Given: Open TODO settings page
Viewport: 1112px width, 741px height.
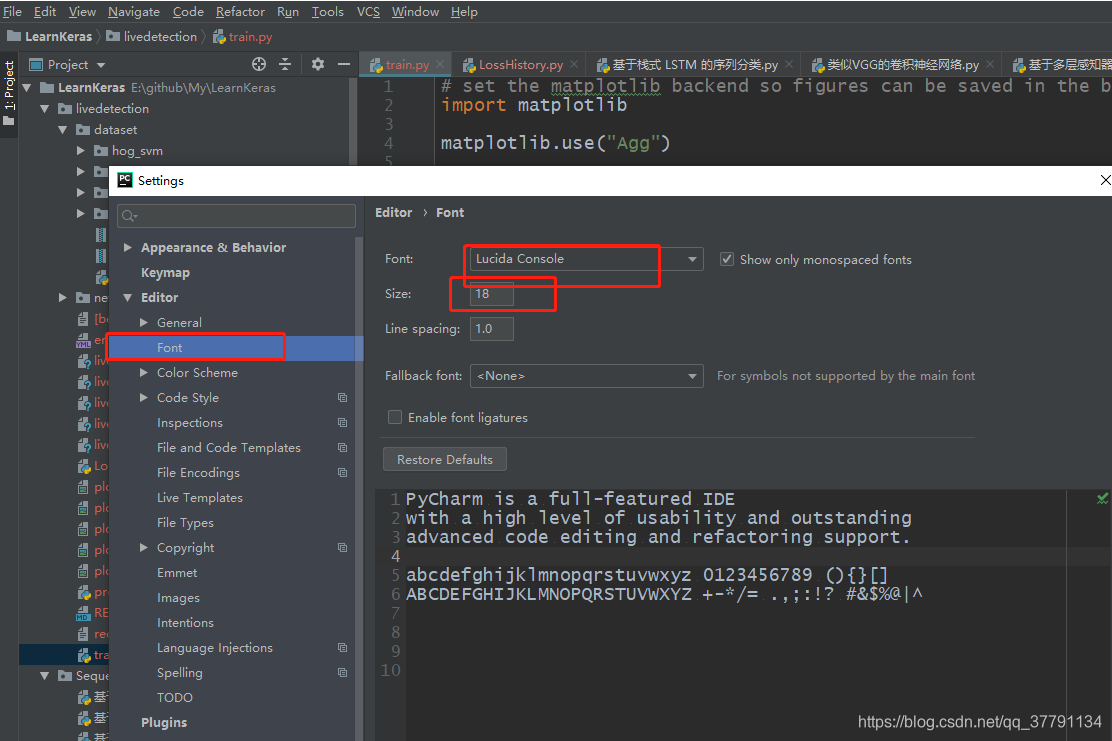Looking at the screenshot, I should pyautogui.click(x=175, y=698).
